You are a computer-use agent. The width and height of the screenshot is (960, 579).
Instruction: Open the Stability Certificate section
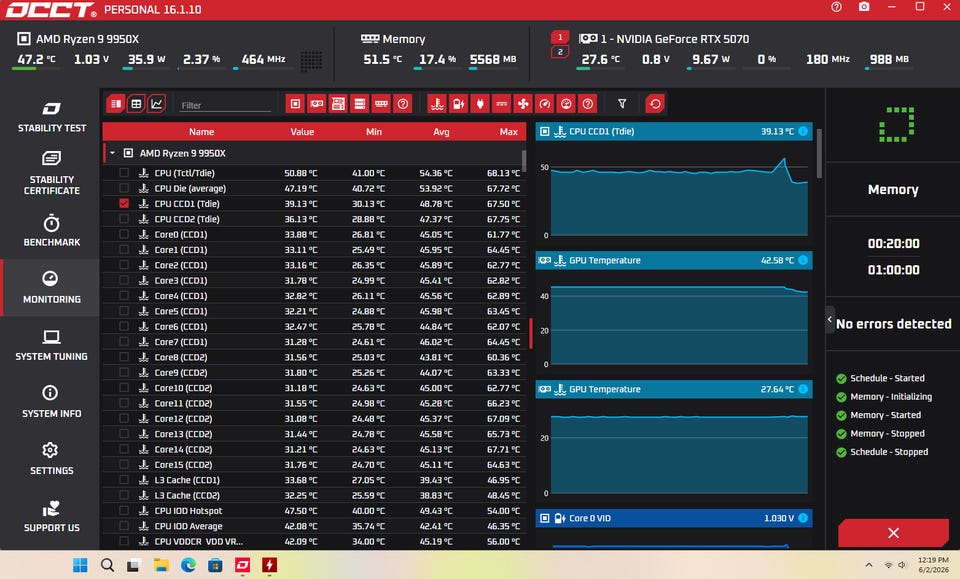[51, 173]
